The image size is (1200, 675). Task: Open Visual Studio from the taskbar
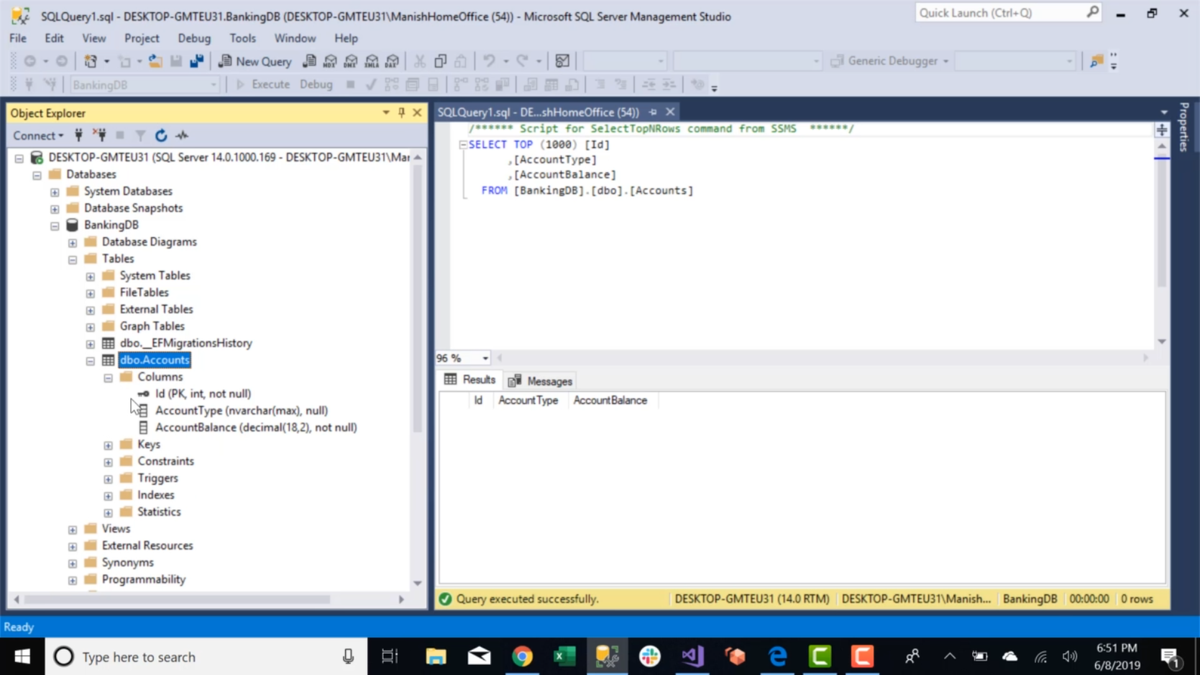692,656
